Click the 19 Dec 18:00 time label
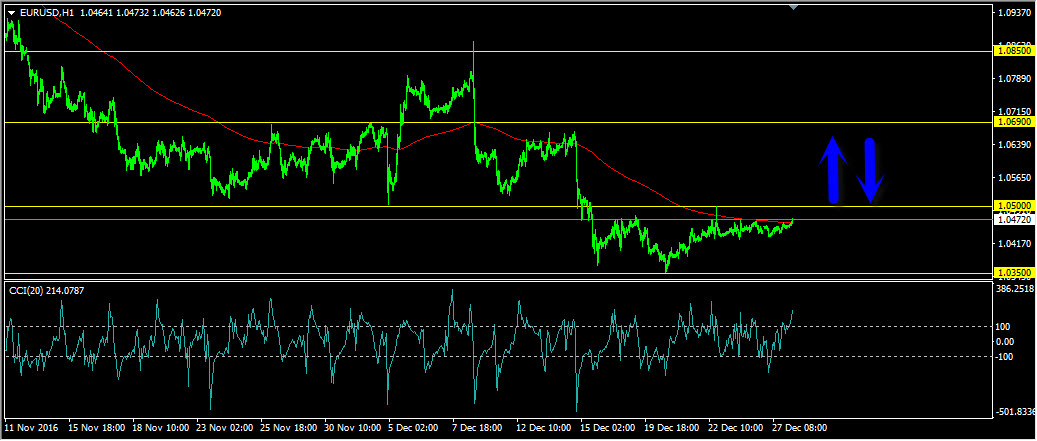The height and width of the screenshot is (441, 1037). tap(672, 428)
